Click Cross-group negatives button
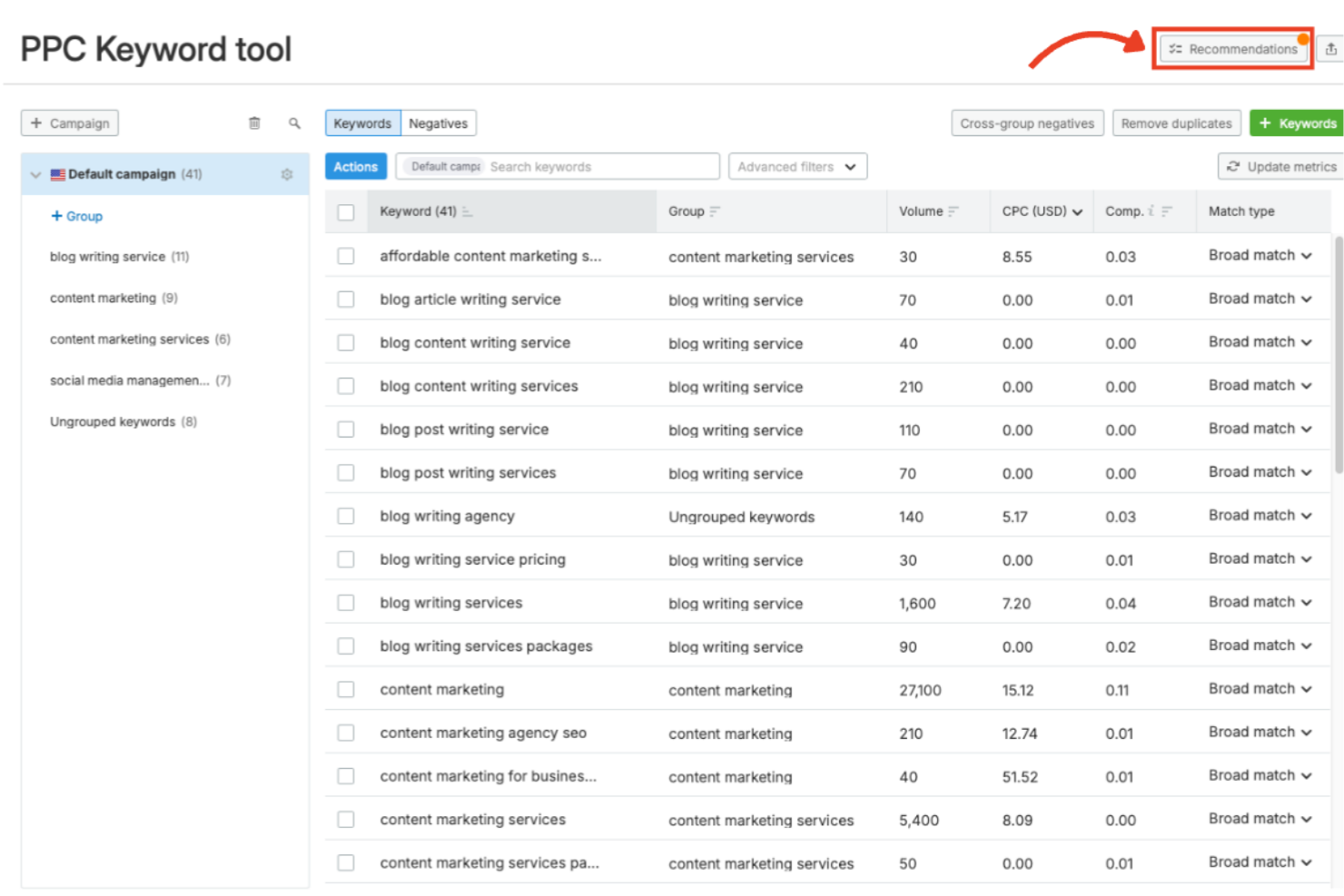1344x896 pixels. pyautogui.click(x=1028, y=123)
